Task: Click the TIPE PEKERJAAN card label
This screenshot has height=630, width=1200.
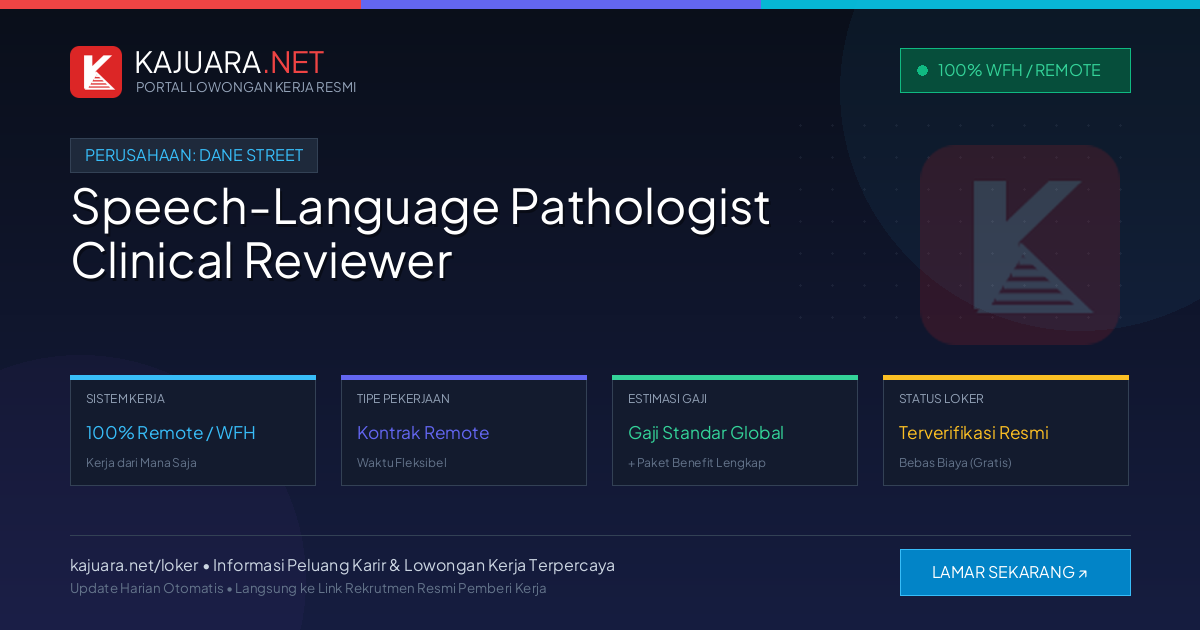Action: 403,399
